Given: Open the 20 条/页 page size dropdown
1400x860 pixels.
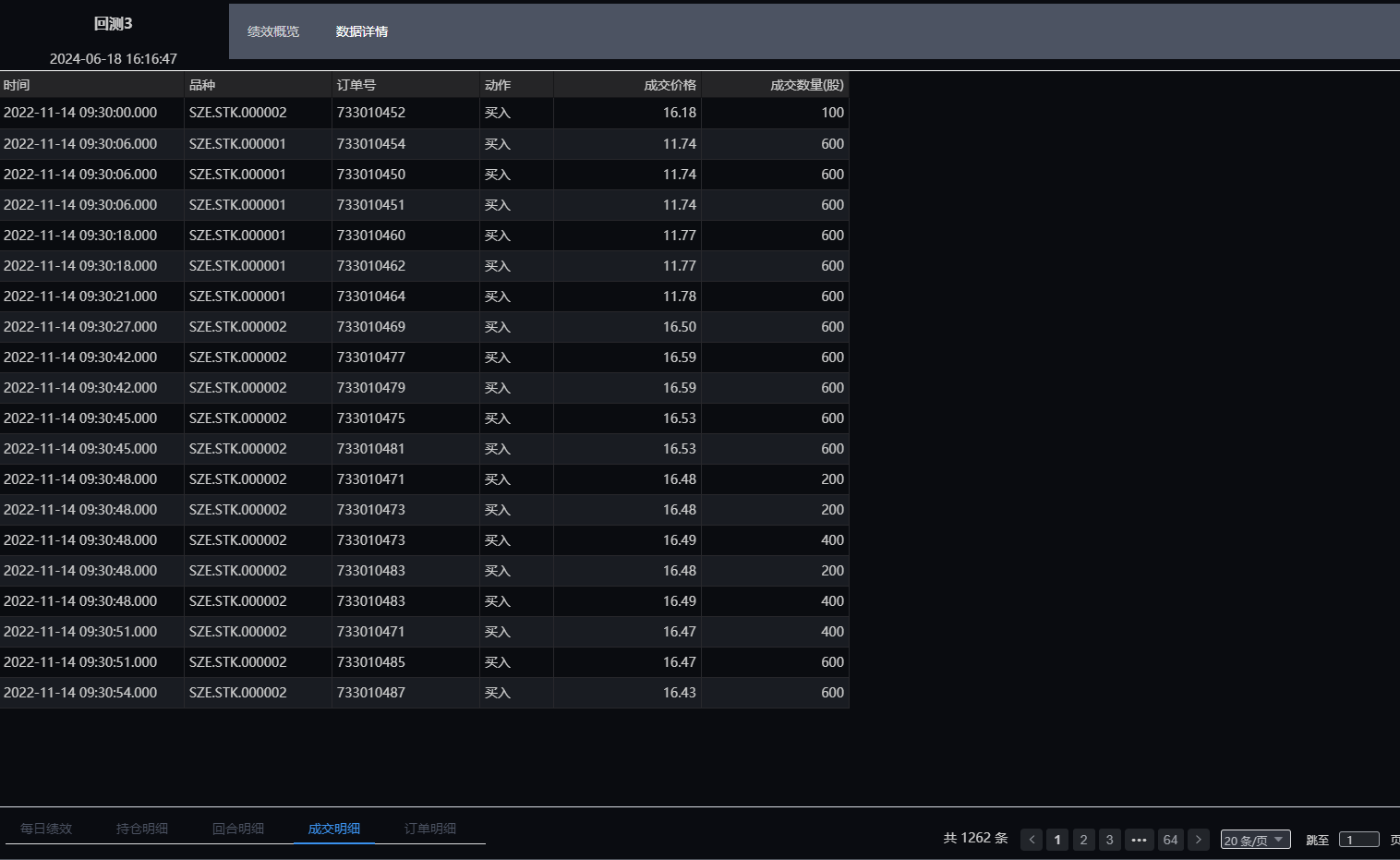Looking at the screenshot, I should click(x=1255, y=840).
